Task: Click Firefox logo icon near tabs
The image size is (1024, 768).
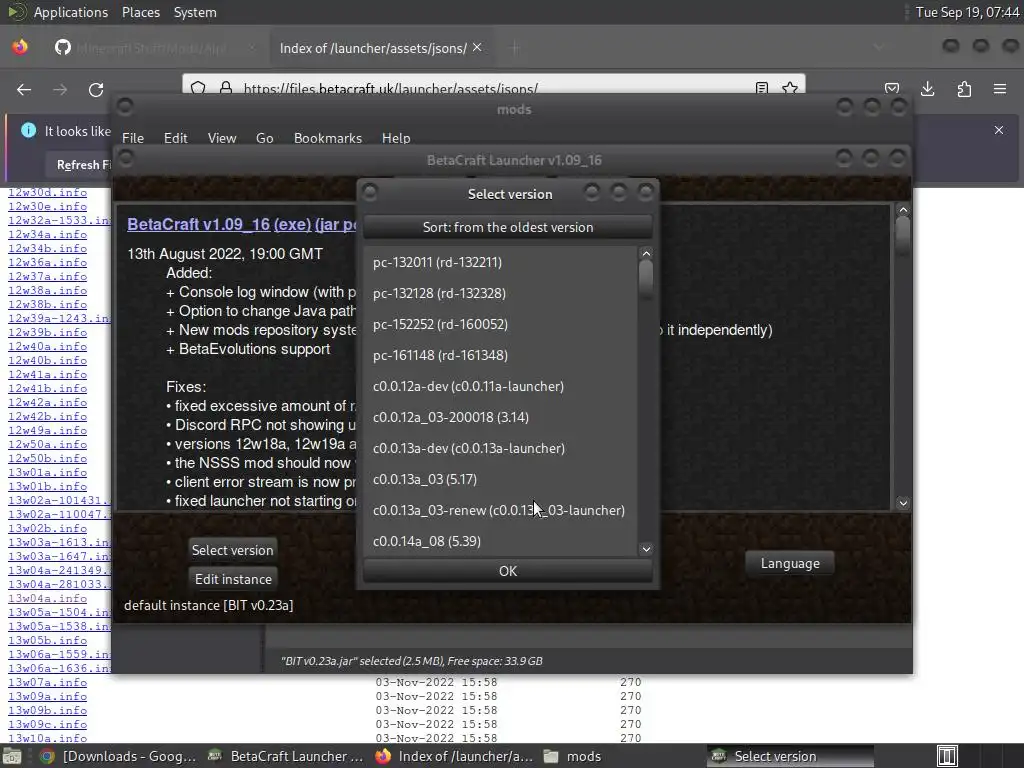Action: 20,47
